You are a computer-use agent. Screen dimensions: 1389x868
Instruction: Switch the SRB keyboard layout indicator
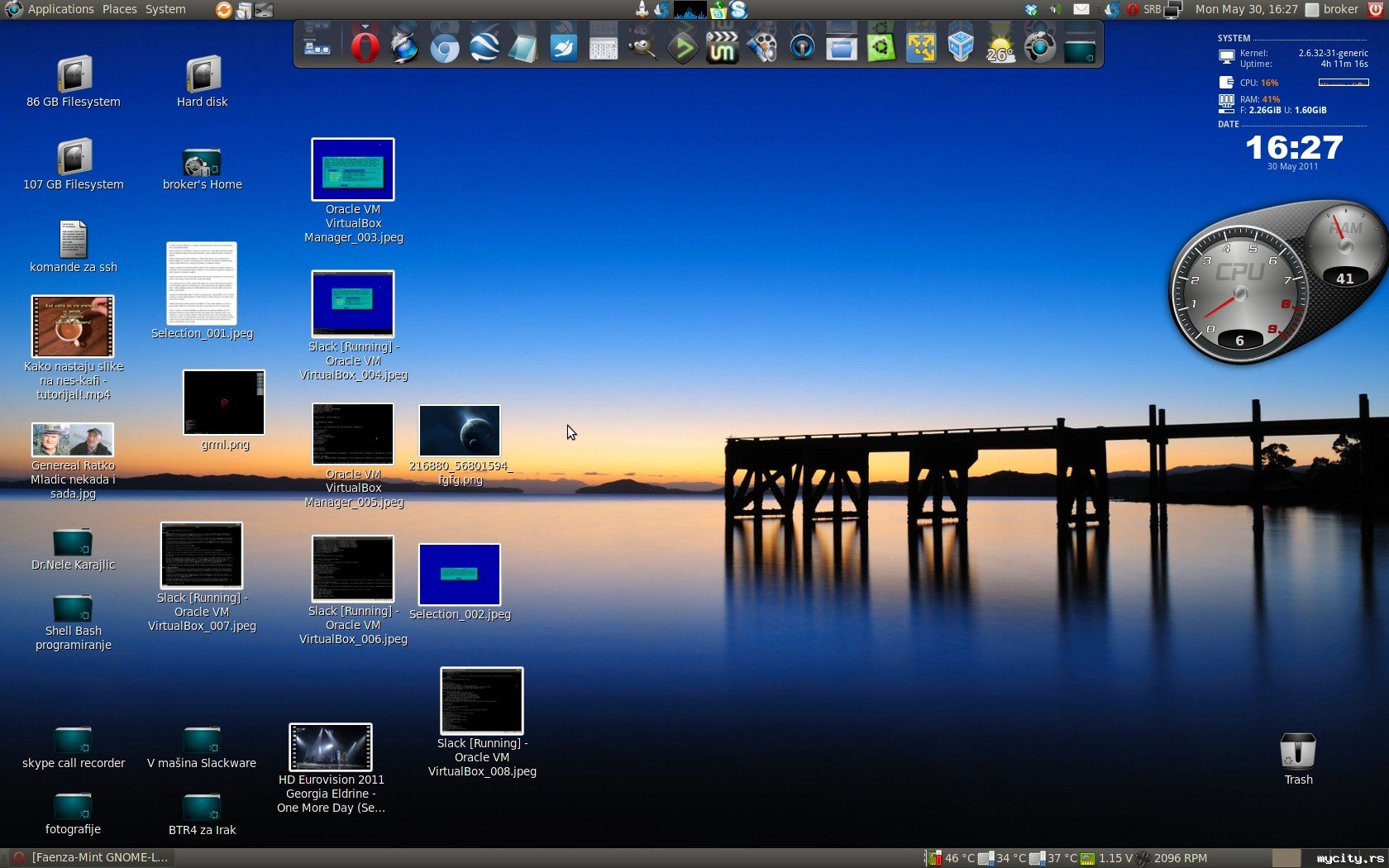point(1152,10)
